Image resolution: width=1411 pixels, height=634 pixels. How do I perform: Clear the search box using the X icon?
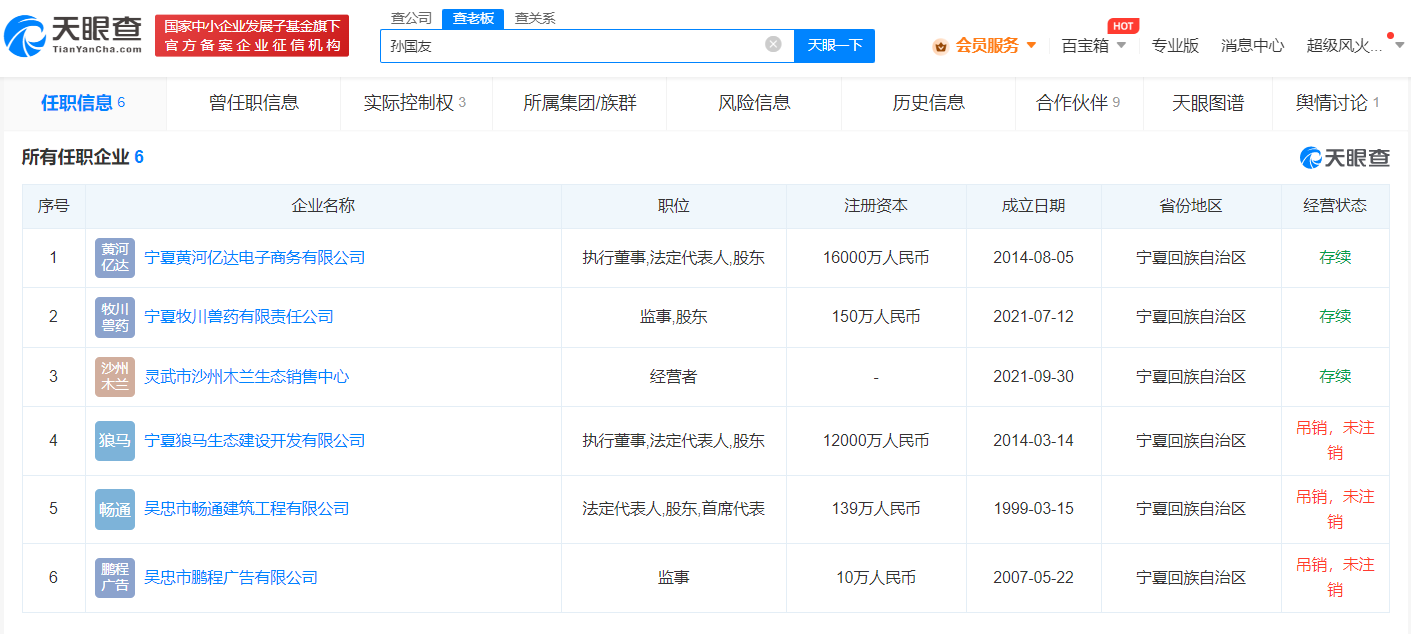tap(771, 46)
